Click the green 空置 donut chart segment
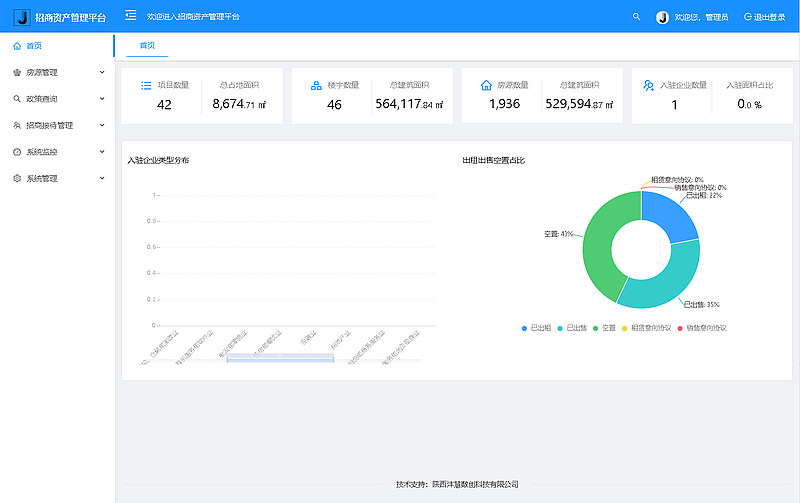The image size is (800, 503). 597,245
